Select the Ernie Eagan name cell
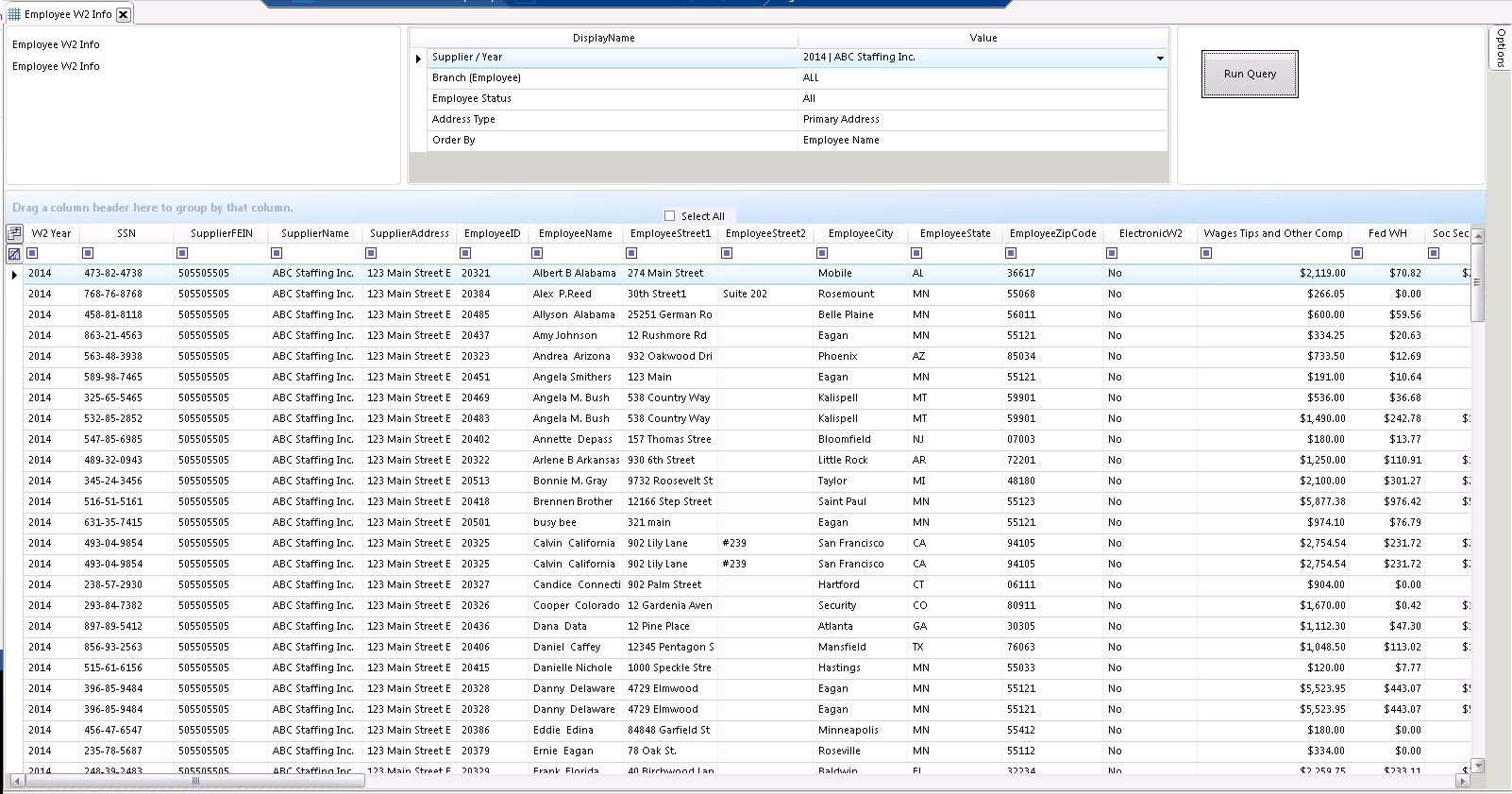 coord(575,751)
